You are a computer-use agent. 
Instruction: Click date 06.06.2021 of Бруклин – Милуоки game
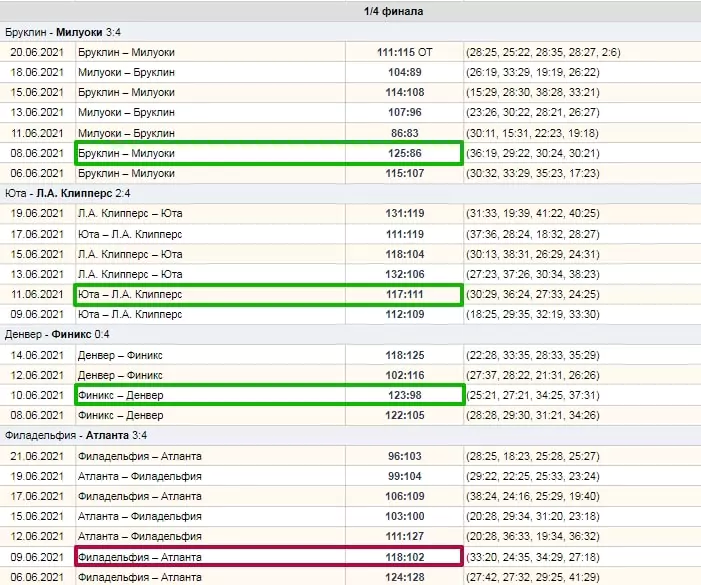37,173
